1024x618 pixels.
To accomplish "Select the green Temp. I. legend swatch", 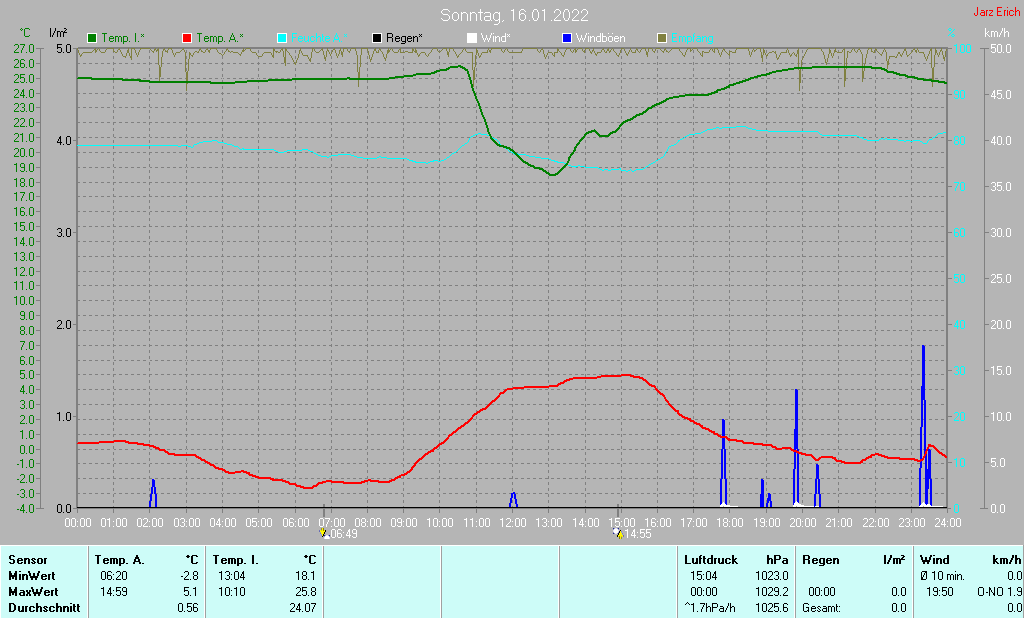I will tap(92, 38).
